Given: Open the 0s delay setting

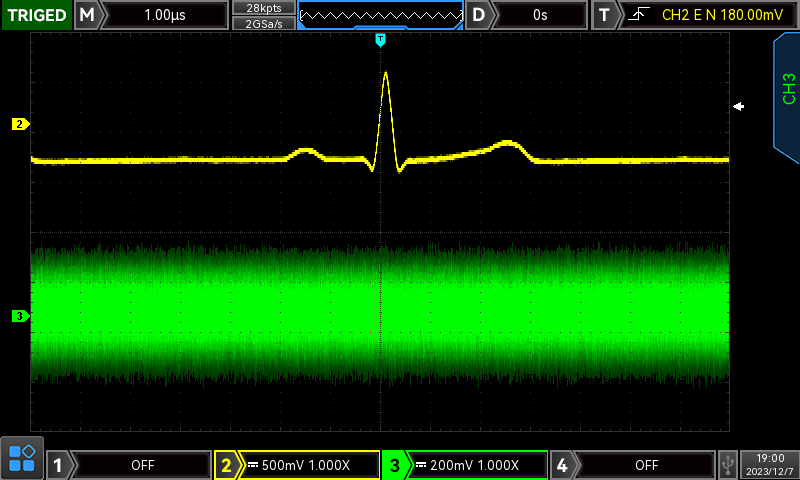Looking at the screenshot, I should click(541, 15).
